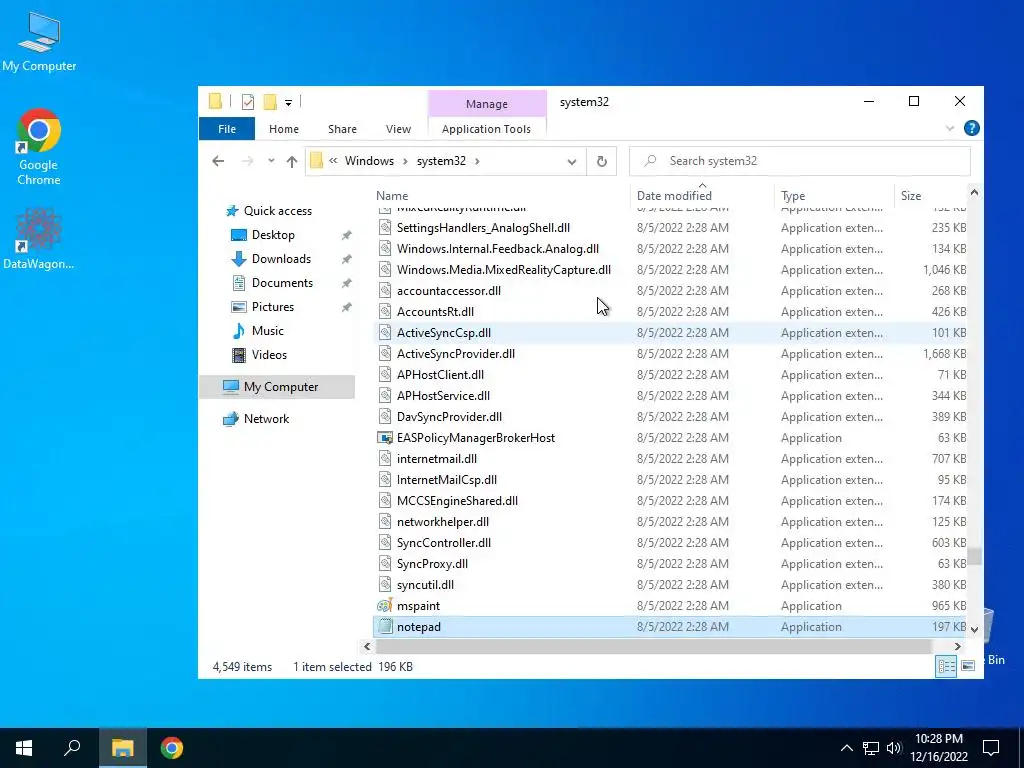This screenshot has height=768, width=1024.
Task: Click the EASPolicyManagerBrokerHost application icon
Action: [385, 438]
